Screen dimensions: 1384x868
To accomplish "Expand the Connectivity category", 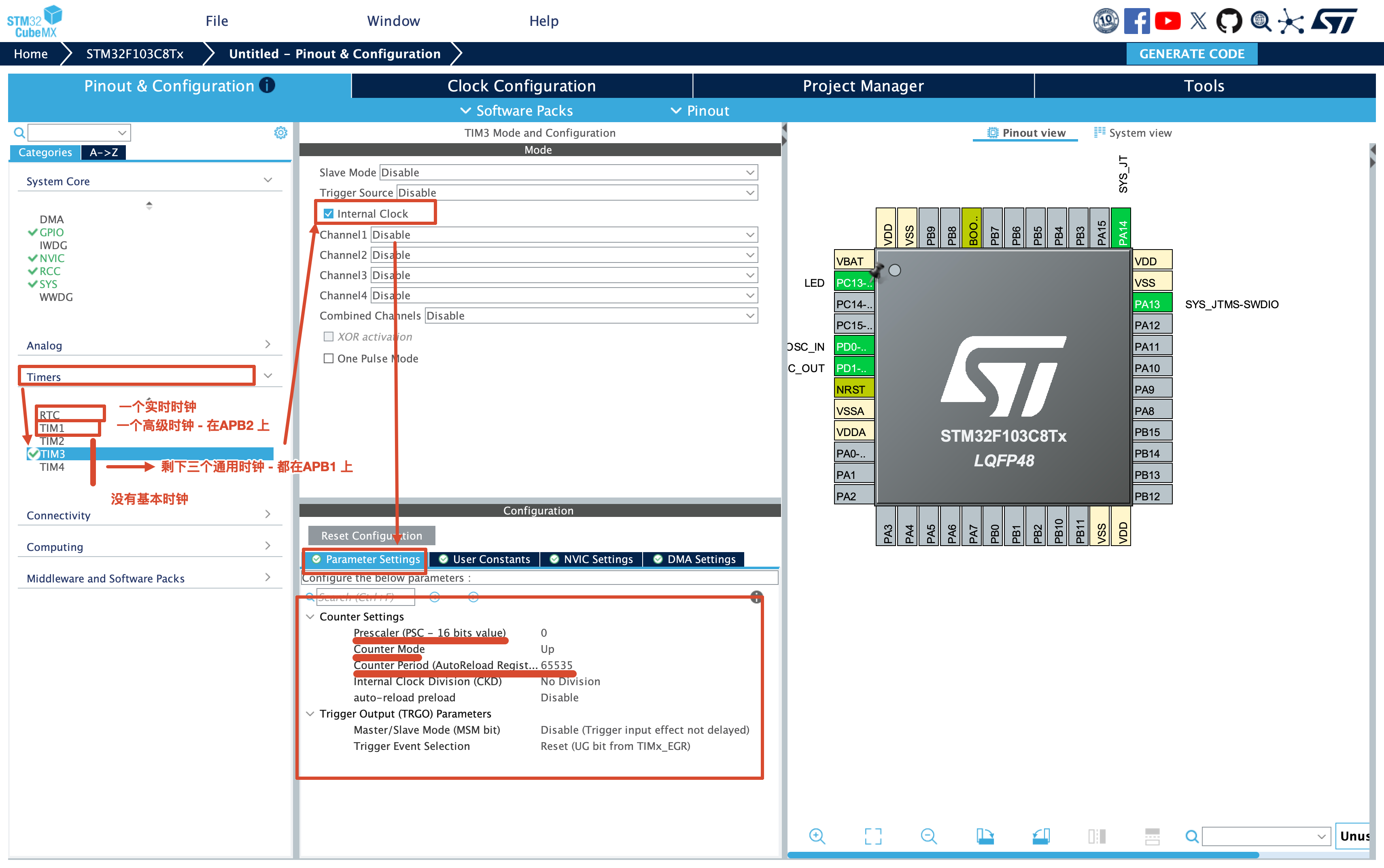I will point(149,515).
